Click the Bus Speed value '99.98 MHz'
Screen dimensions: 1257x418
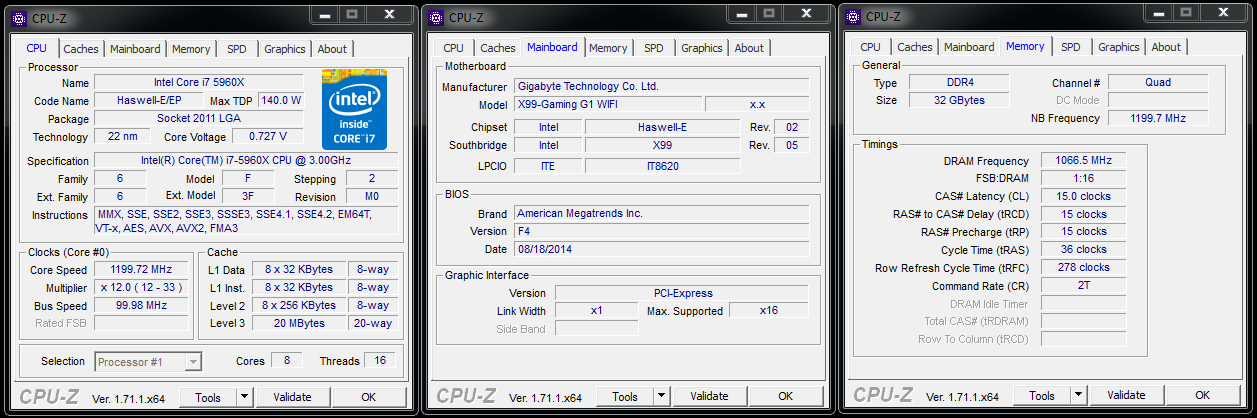click(x=141, y=305)
